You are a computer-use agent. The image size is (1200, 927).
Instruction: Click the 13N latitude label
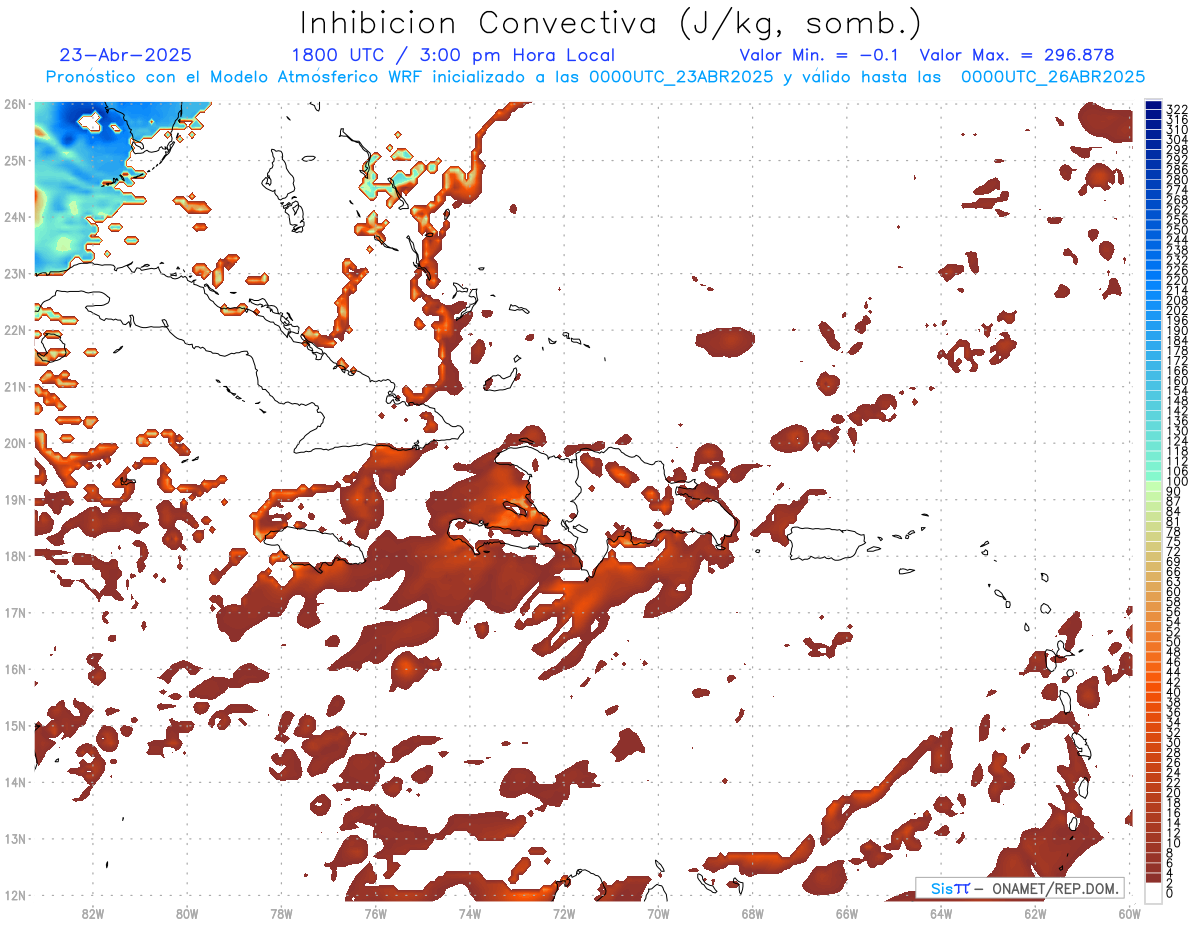tap(14, 838)
